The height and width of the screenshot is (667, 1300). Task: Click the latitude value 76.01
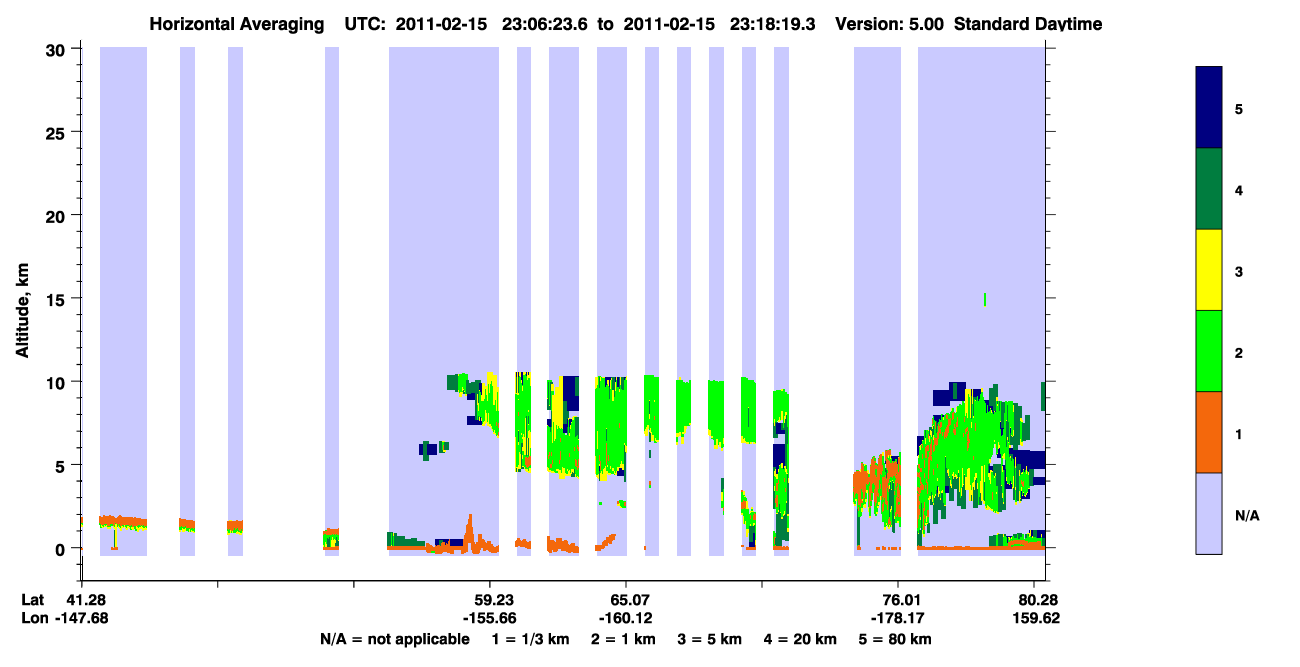pyautogui.click(x=898, y=599)
